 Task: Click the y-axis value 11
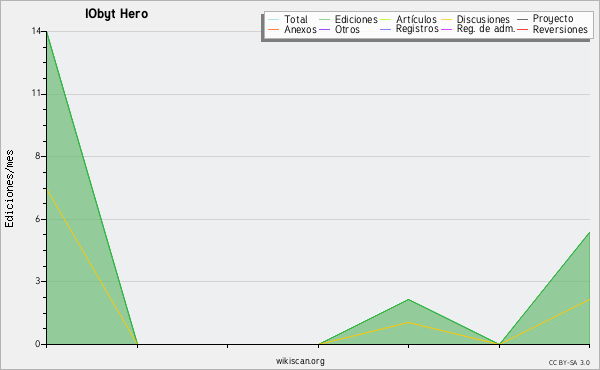pos(36,93)
